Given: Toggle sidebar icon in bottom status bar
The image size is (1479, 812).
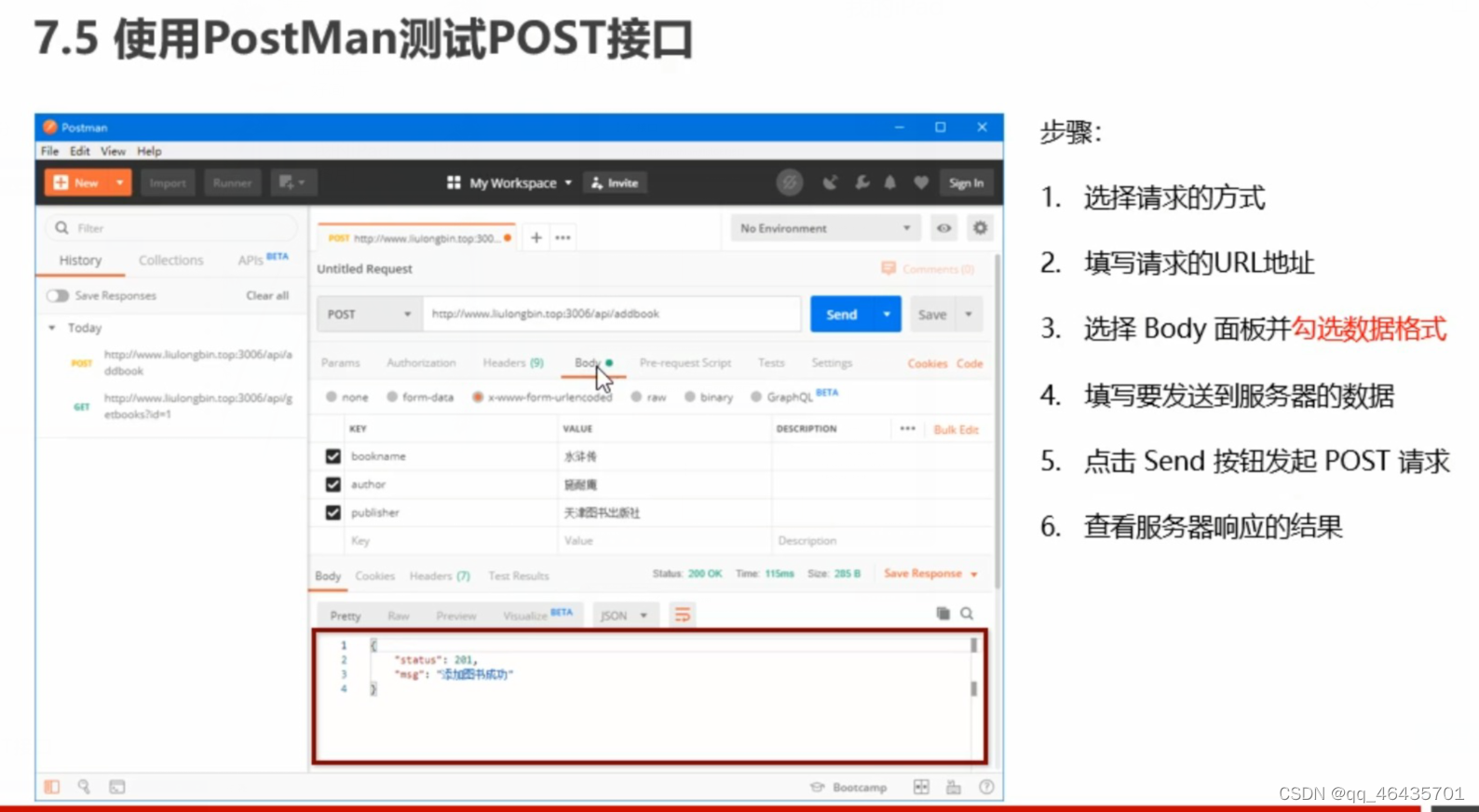Looking at the screenshot, I should pyautogui.click(x=52, y=787).
